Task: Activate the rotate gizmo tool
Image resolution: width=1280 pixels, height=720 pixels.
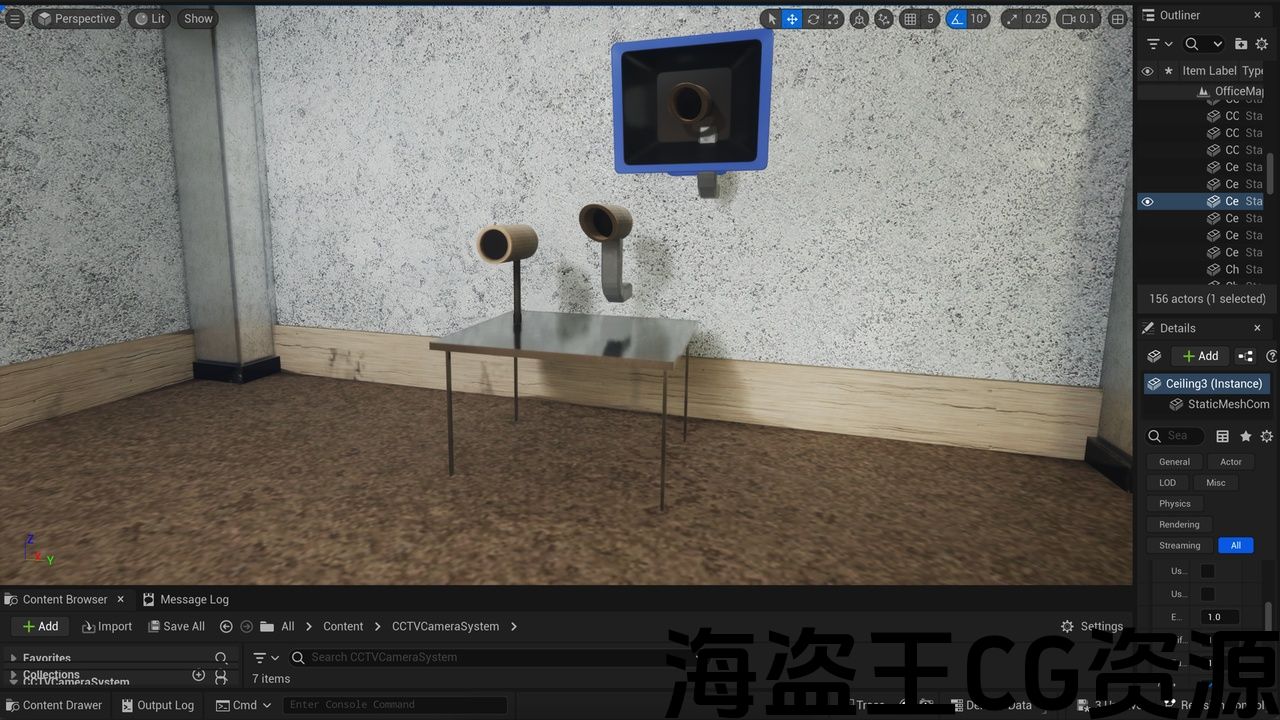Action: (813, 19)
